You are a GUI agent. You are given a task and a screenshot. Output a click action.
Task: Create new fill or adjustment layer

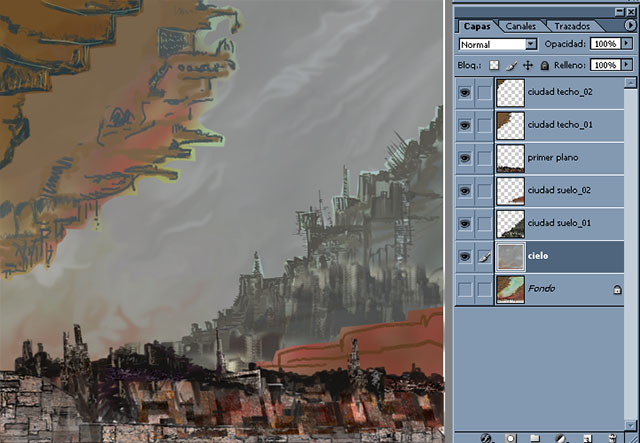click(561, 439)
